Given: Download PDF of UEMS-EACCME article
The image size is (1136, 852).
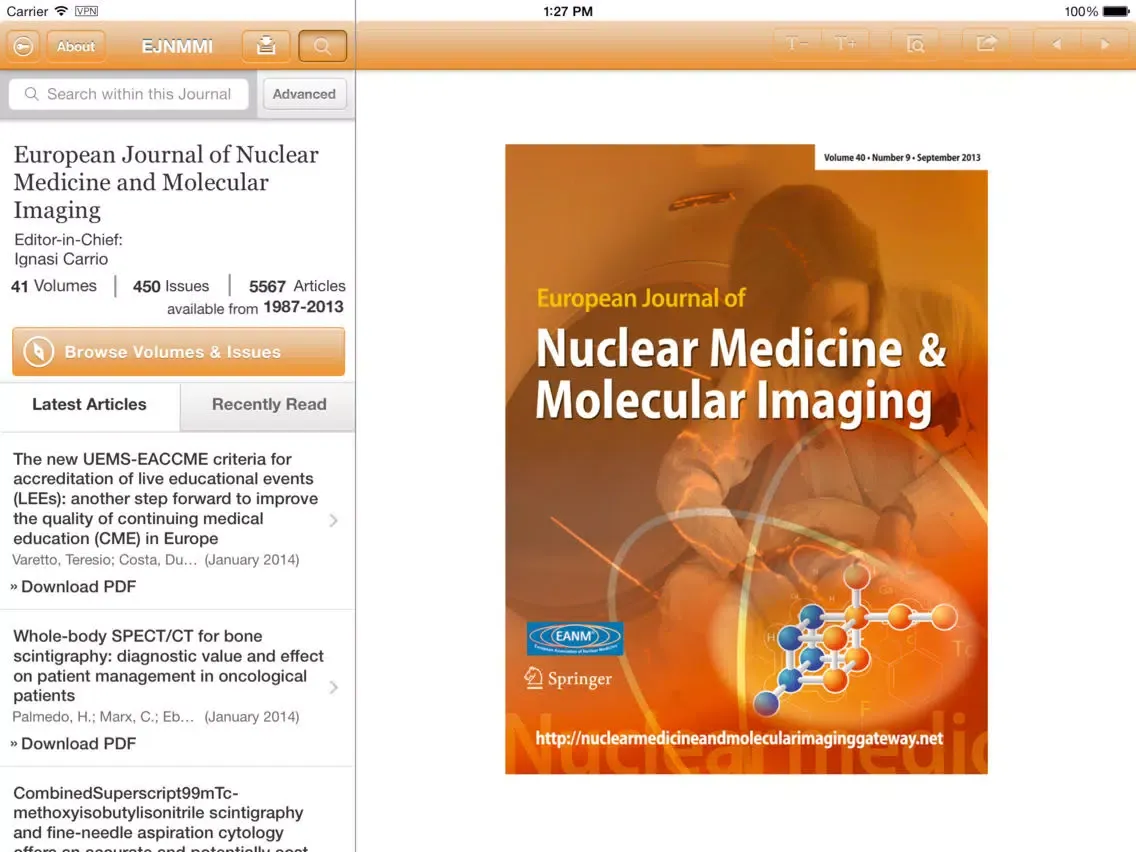Looking at the screenshot, I should tap(77, 587).
